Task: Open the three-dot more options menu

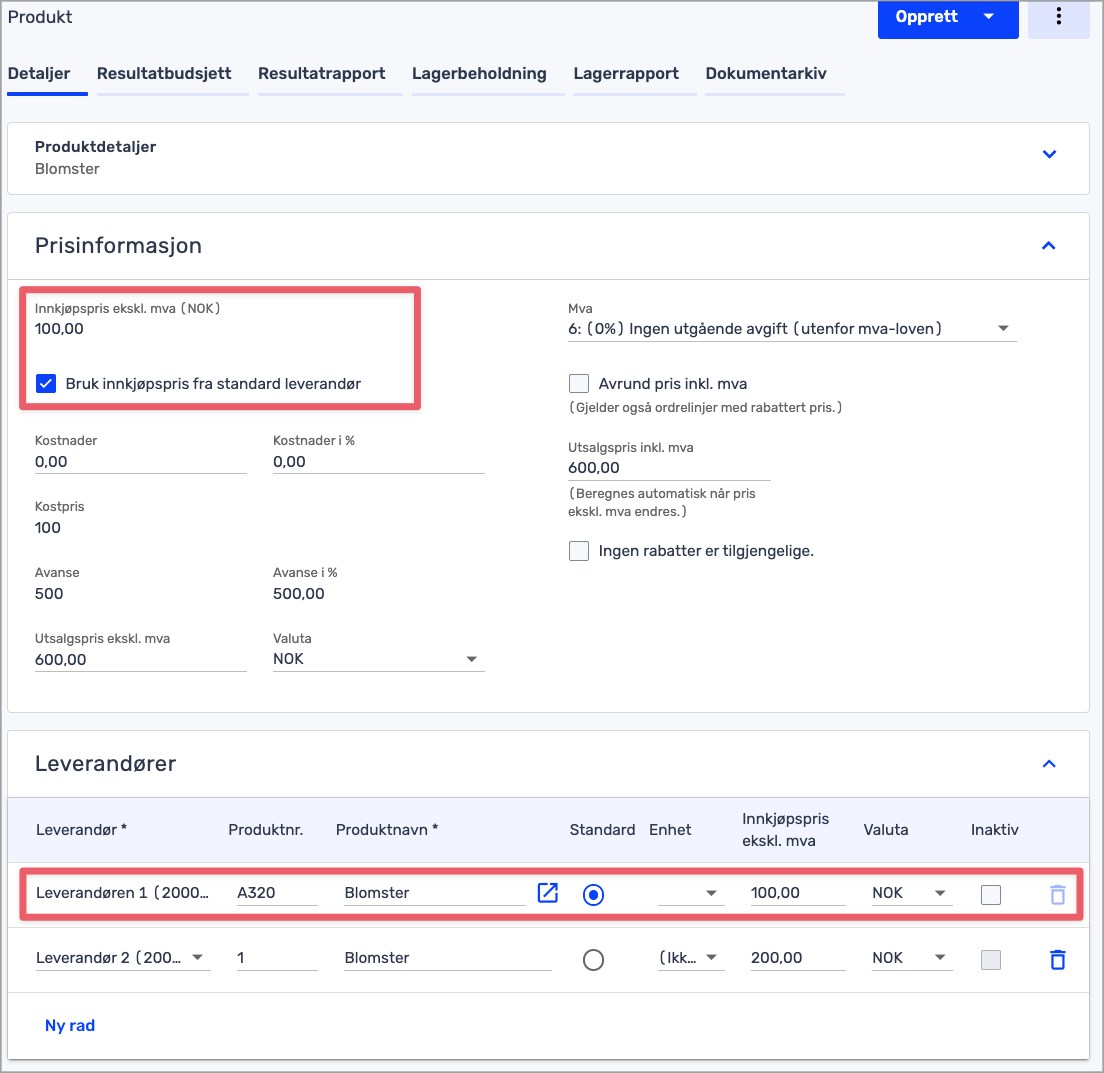Action: 1058,18
